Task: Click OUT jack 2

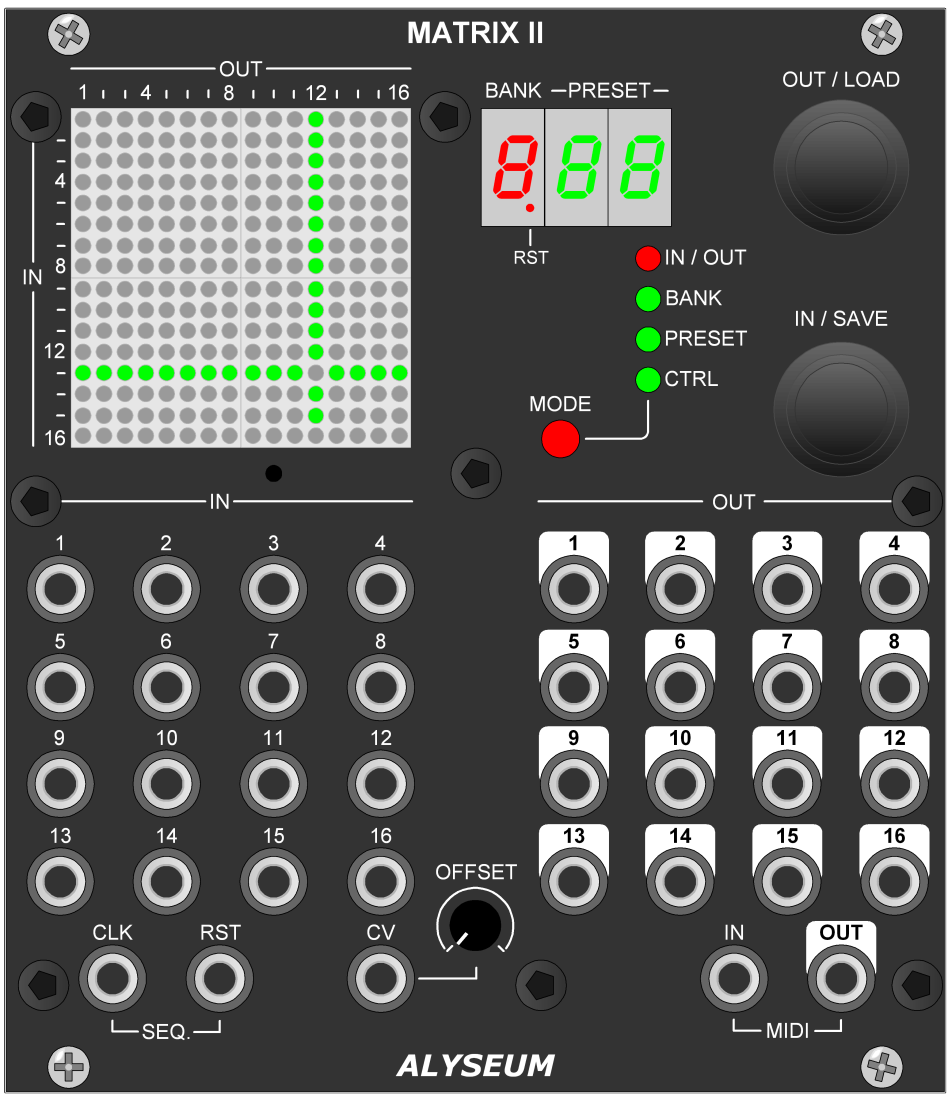Action: point(680,589)
